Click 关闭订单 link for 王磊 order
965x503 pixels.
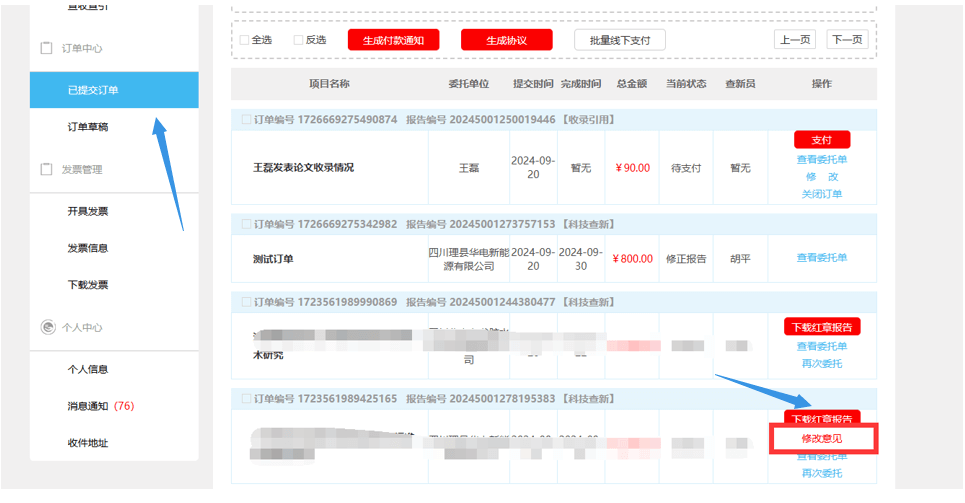tap(821, 194)
